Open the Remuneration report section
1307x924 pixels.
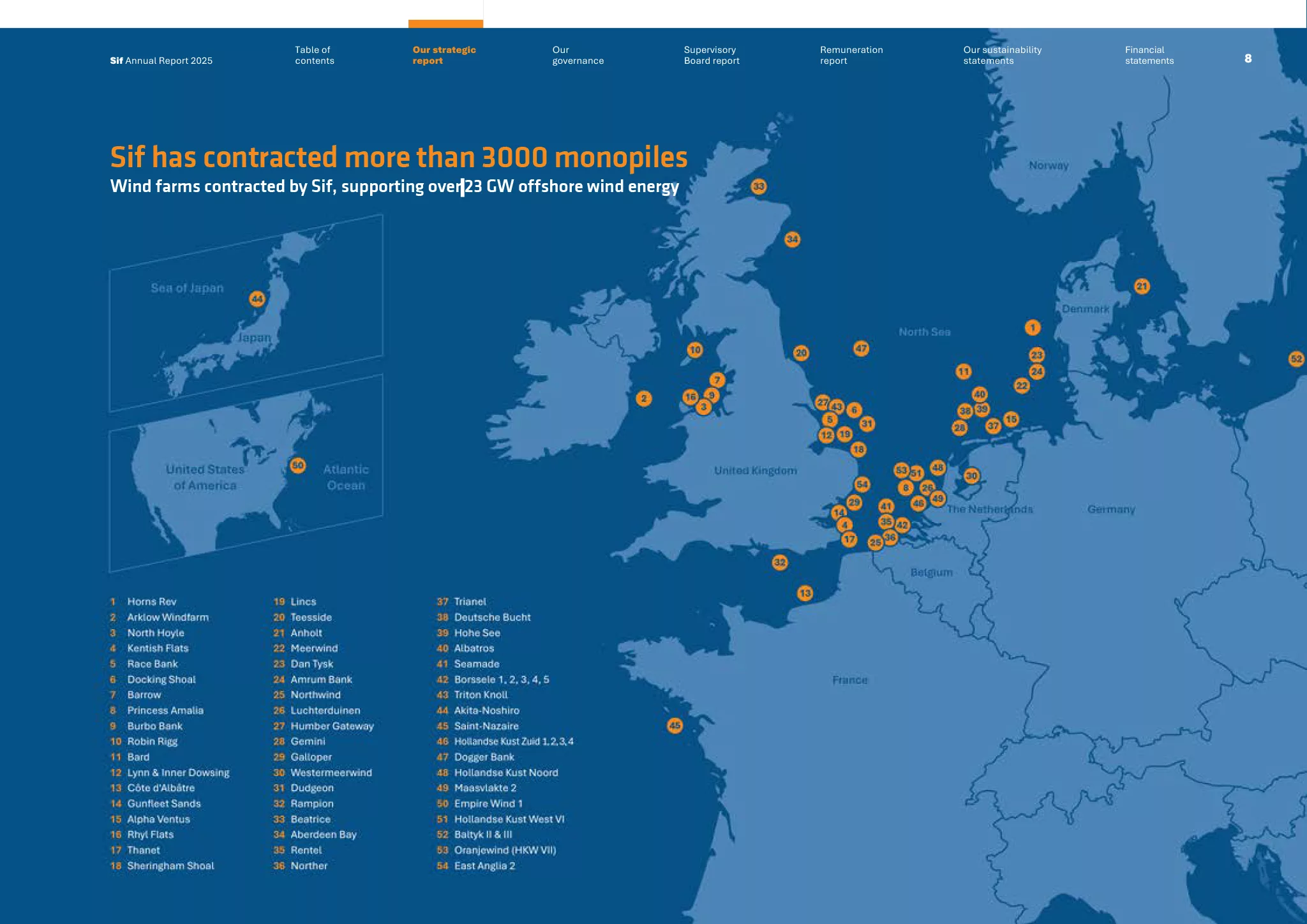(851, 55)
